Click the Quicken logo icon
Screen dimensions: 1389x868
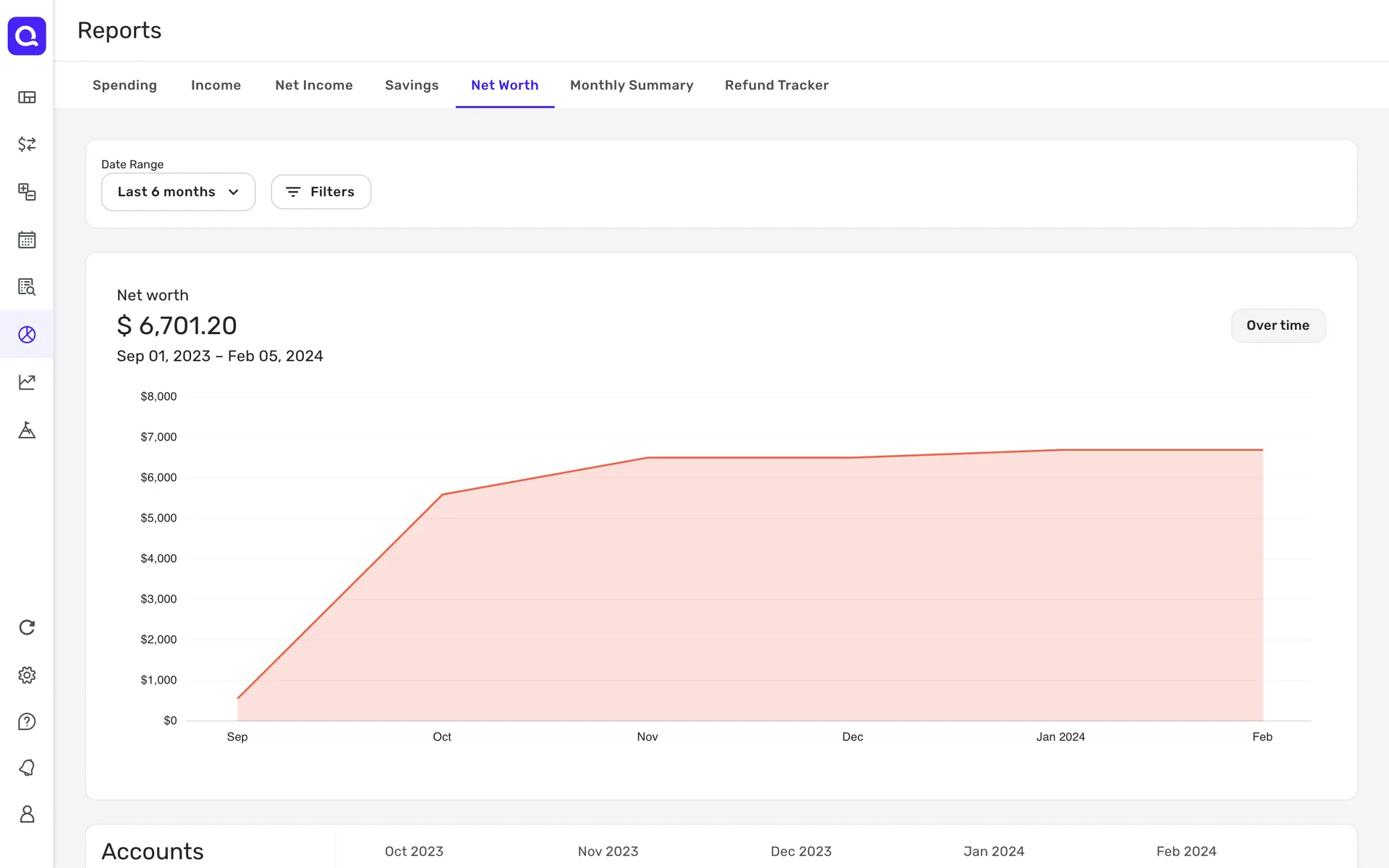tap(27, 35)
